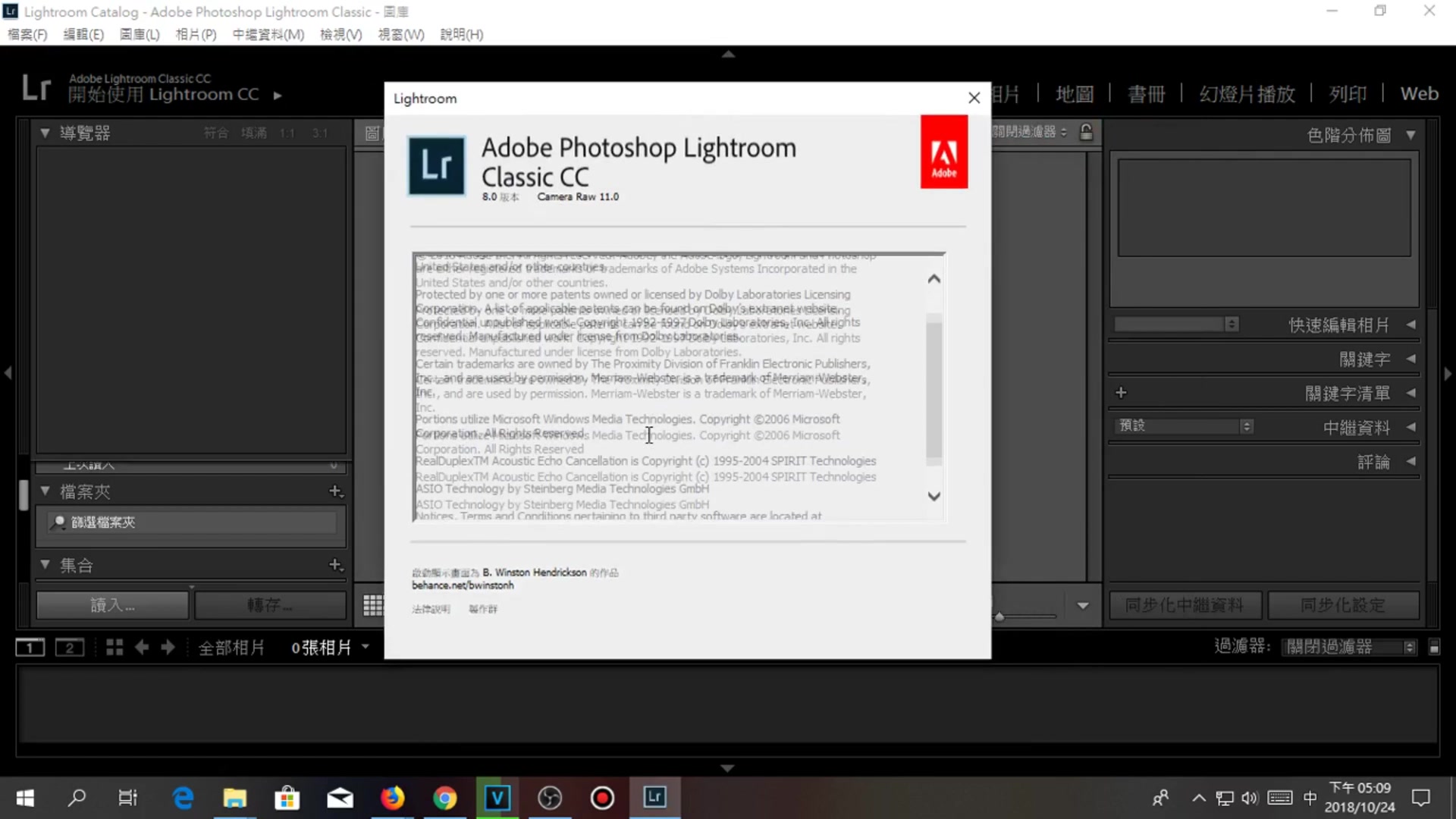Screen dimensions: 1456x819
Task: Switch to the Web module
Action: pyautogui.click(x=1420, y=93)
